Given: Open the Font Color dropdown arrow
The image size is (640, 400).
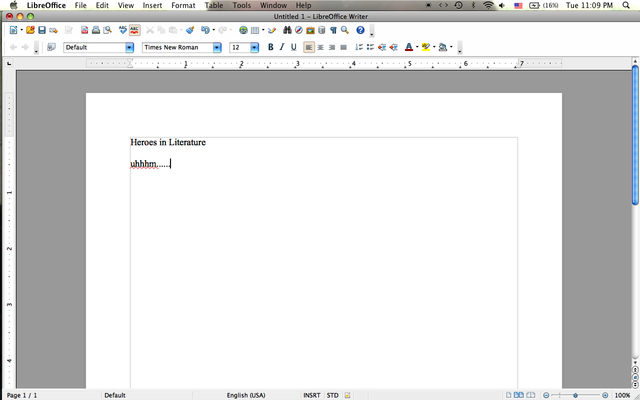Looking at the screenshot, I should pos(417,47).
